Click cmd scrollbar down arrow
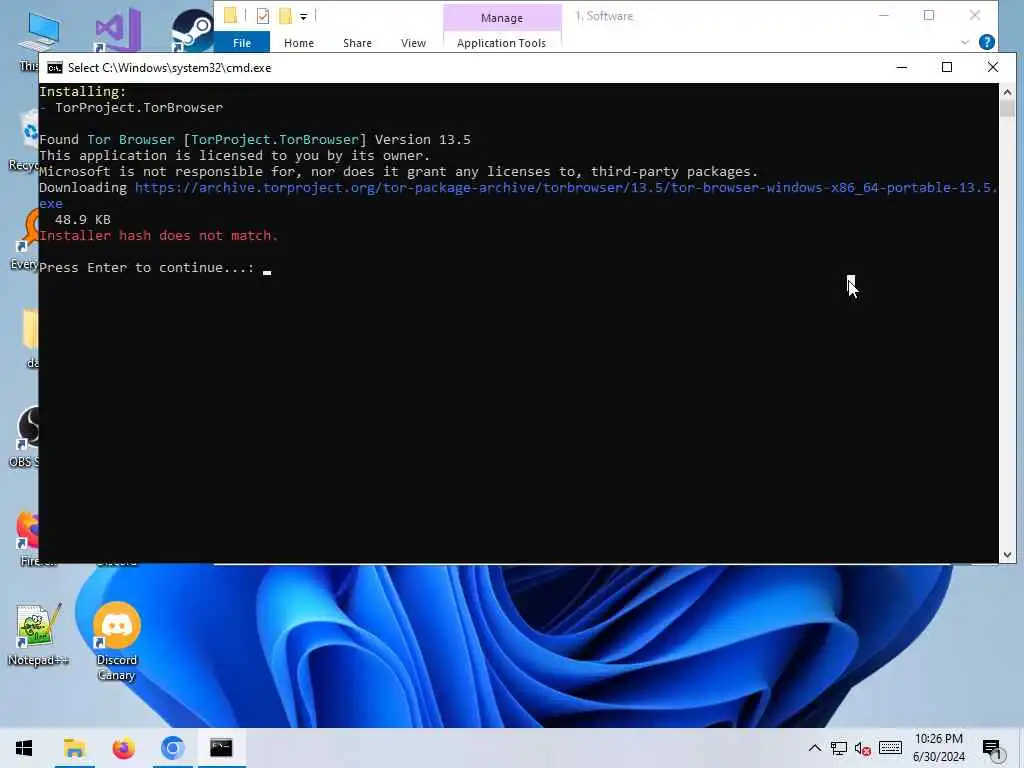 (x=1006, y=554)
